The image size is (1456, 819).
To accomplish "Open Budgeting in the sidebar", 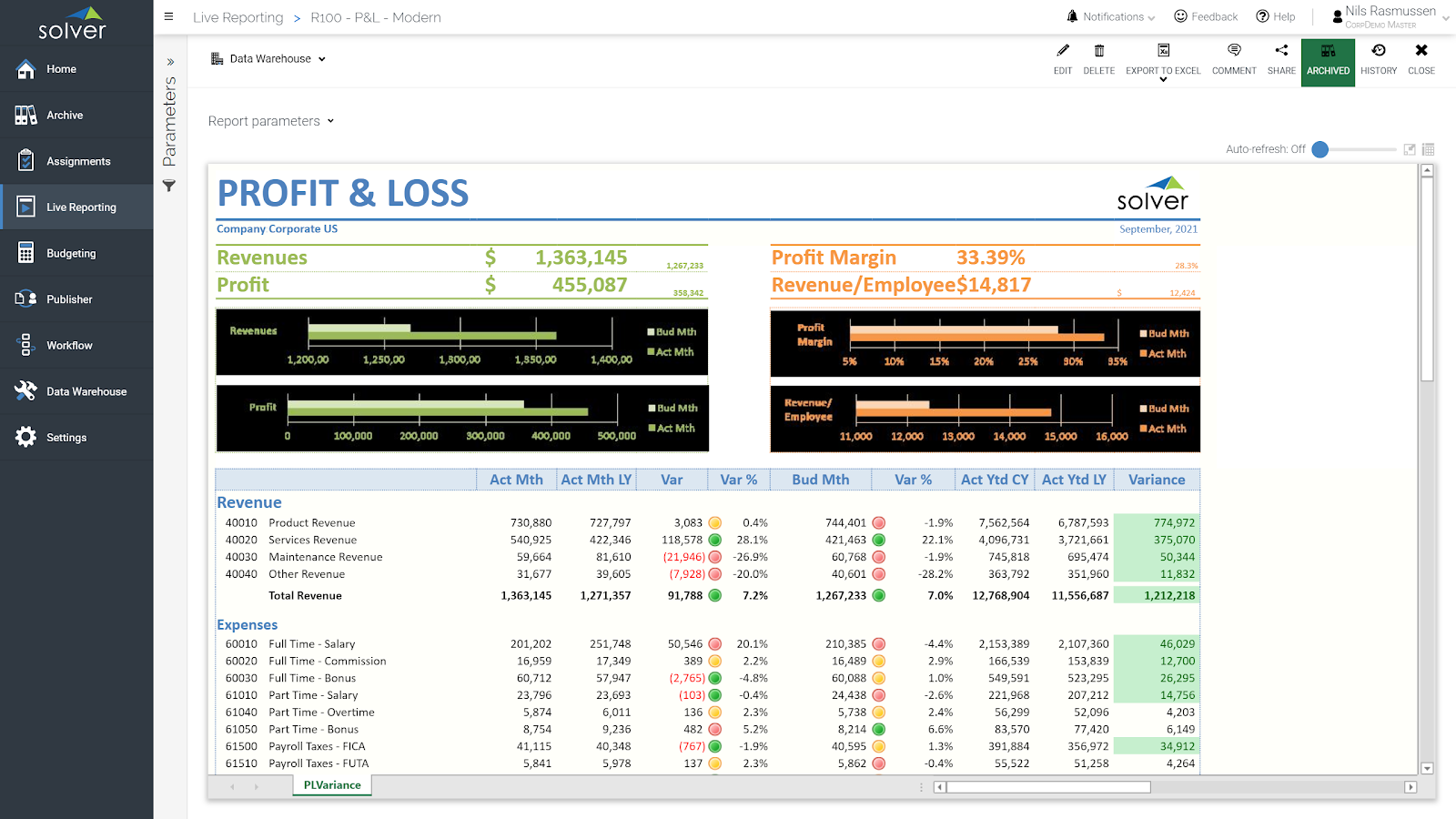I will click(x=71, y=254).
